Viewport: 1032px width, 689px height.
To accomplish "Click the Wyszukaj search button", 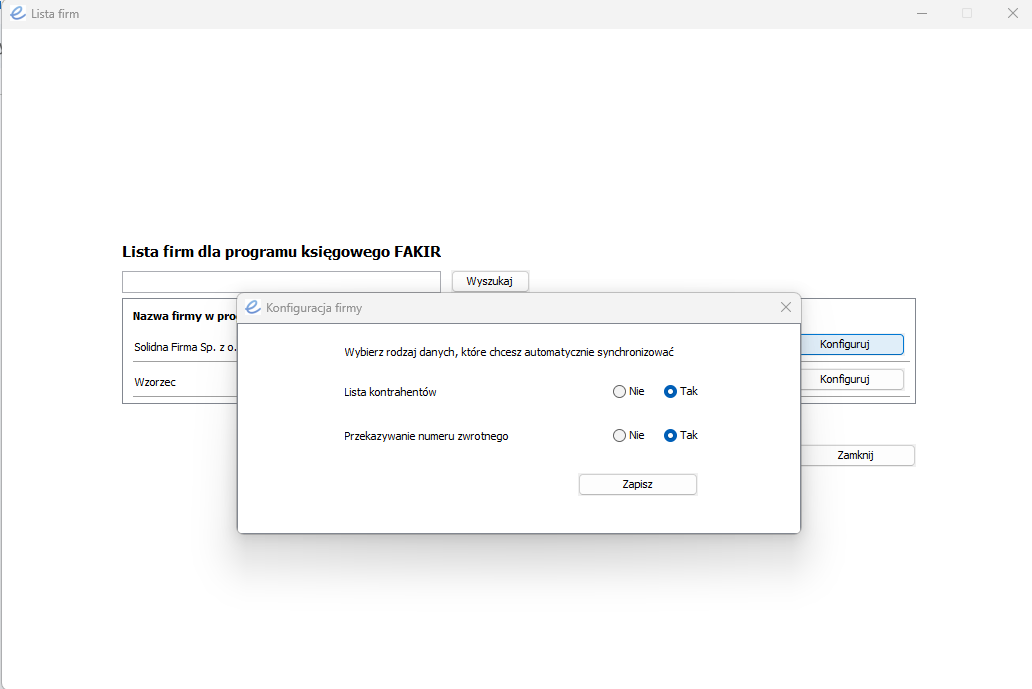I will pyautogui.click(x=490, y=281).
